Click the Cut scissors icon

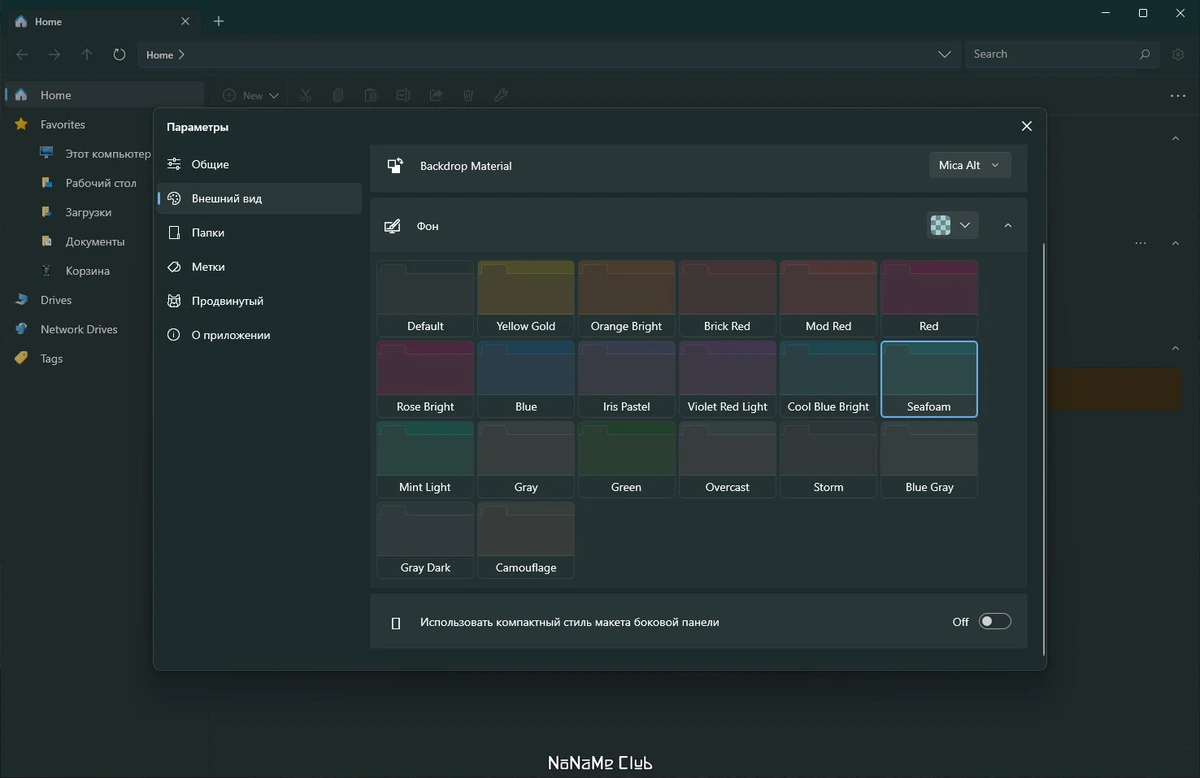[306, 95]
